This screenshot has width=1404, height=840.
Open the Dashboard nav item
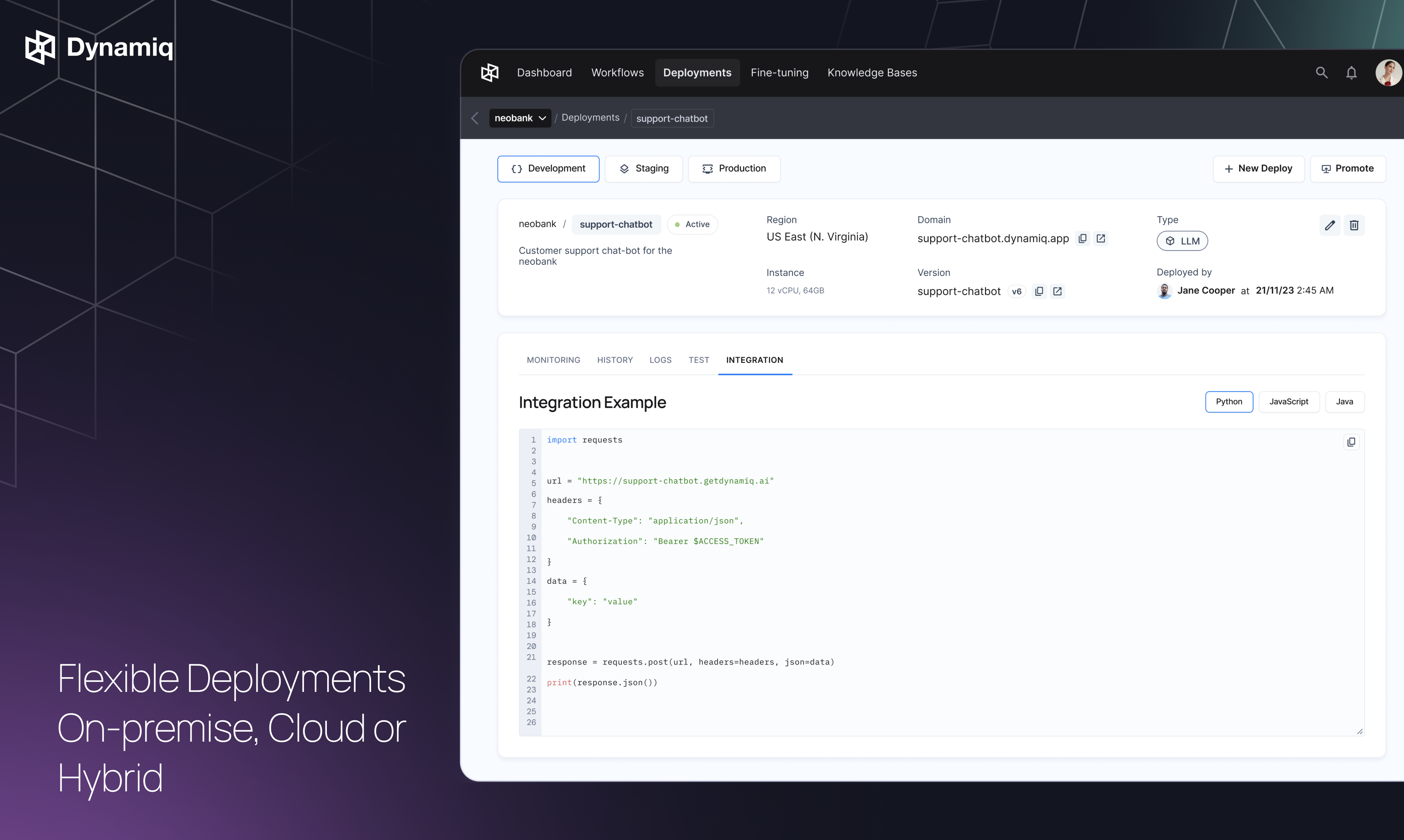[x=544, y=73]
